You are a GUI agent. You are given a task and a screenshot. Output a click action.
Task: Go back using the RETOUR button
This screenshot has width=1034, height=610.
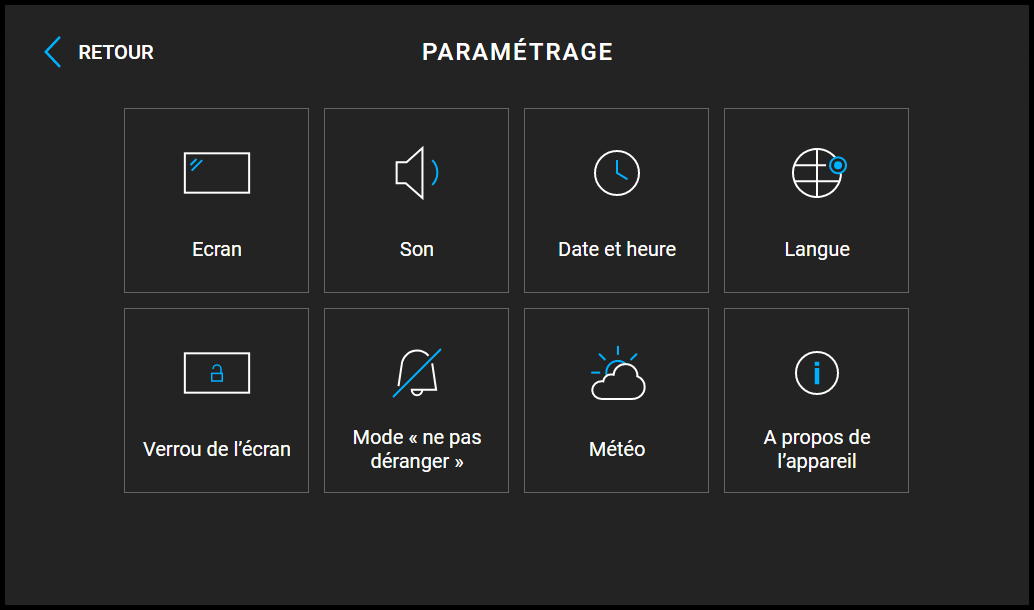[99, 52]
